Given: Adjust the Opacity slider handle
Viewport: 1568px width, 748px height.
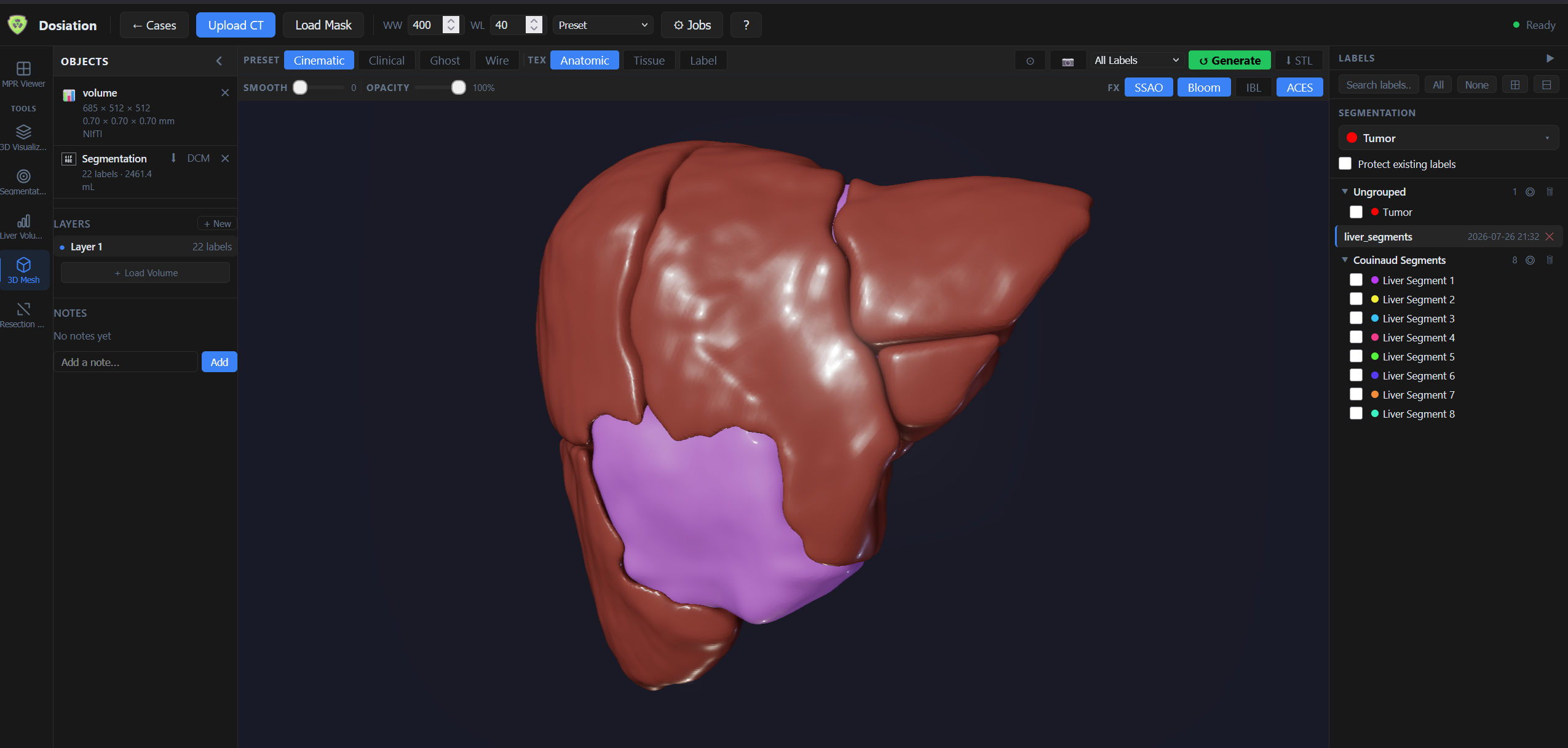Looking at the screenshot, I should coord(459,87).
